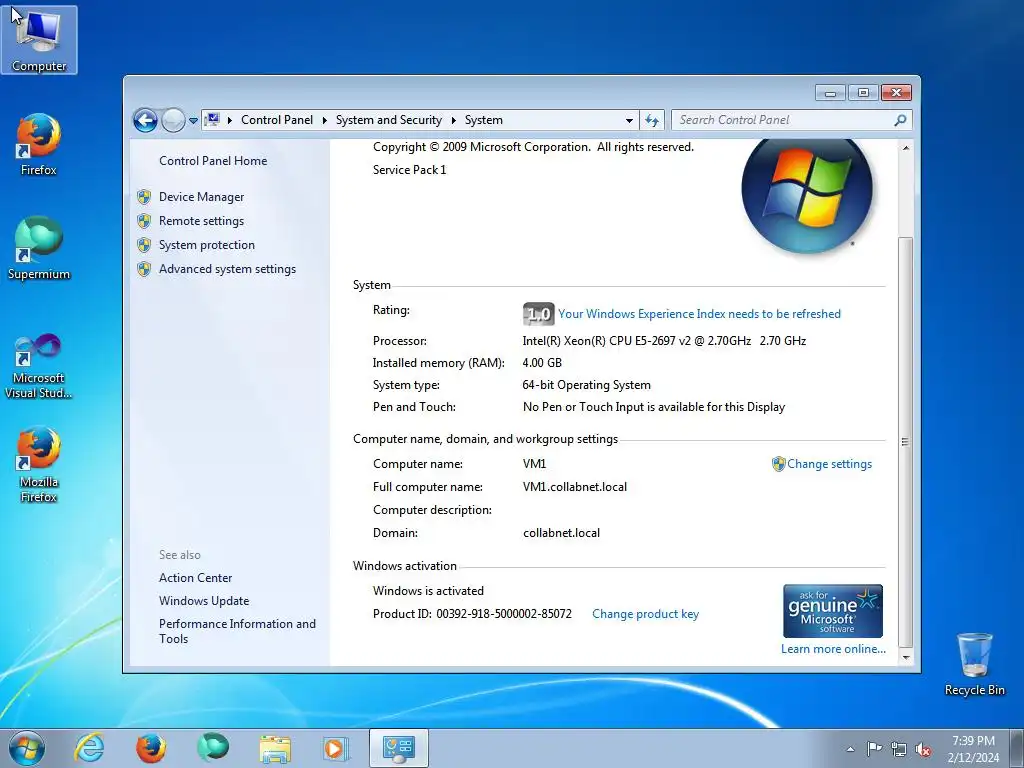Launch Supermium from the taskbar
The height and width of the screenshot is (768, 1024).
click(x=213, y=748)
